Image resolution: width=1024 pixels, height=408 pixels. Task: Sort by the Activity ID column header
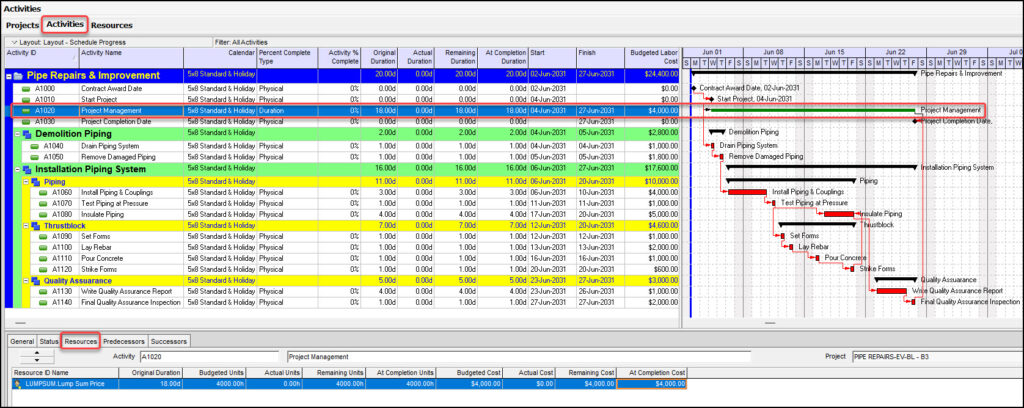42,57
